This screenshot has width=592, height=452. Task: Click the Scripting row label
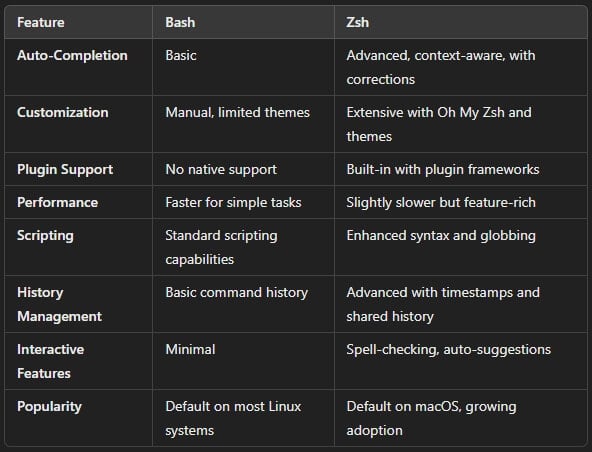[45, 236]
